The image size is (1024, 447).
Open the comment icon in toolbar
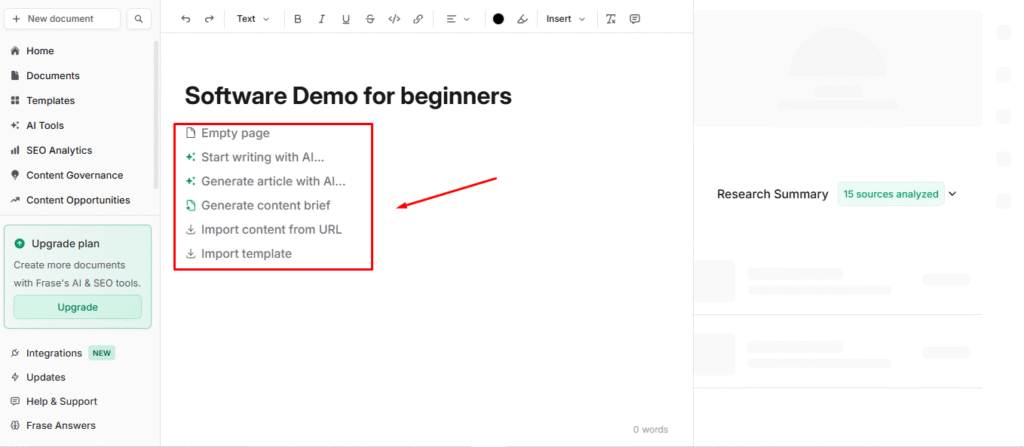635,19
